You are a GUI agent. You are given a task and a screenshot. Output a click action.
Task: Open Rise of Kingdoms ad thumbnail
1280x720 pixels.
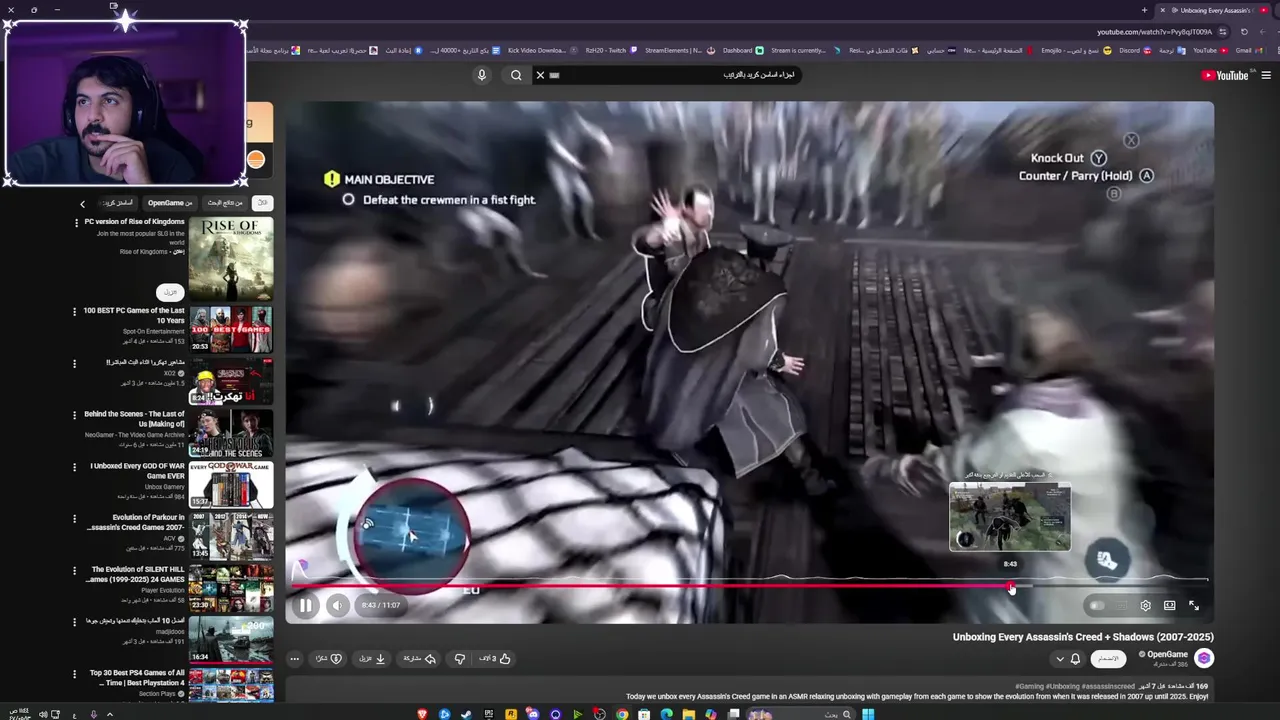pyautogui.click(x=231, y=258)
